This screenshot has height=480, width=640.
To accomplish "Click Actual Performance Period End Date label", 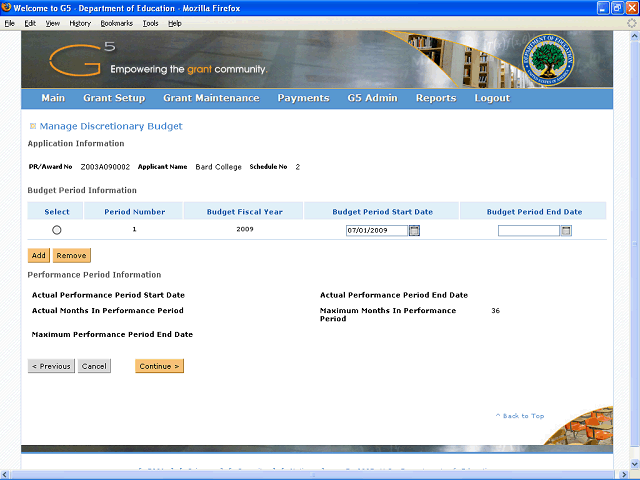I will click(x=394, y=295).
